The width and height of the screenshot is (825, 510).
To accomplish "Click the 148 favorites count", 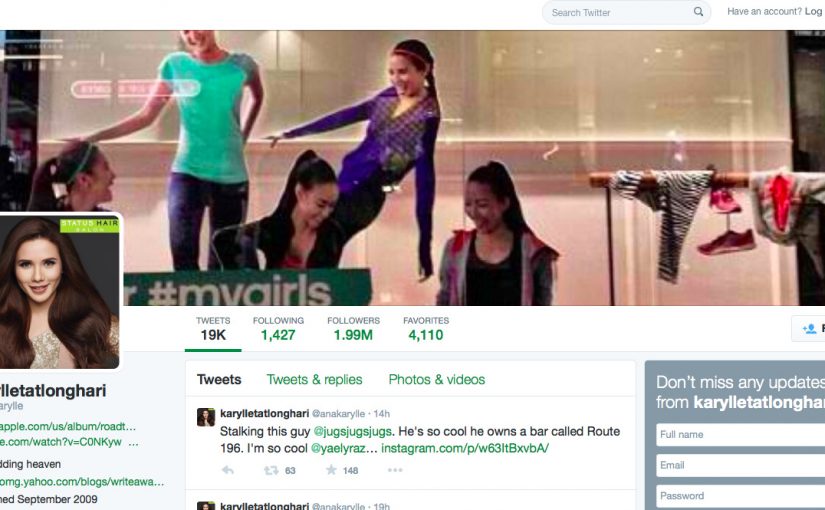I will tap(350, 471).
